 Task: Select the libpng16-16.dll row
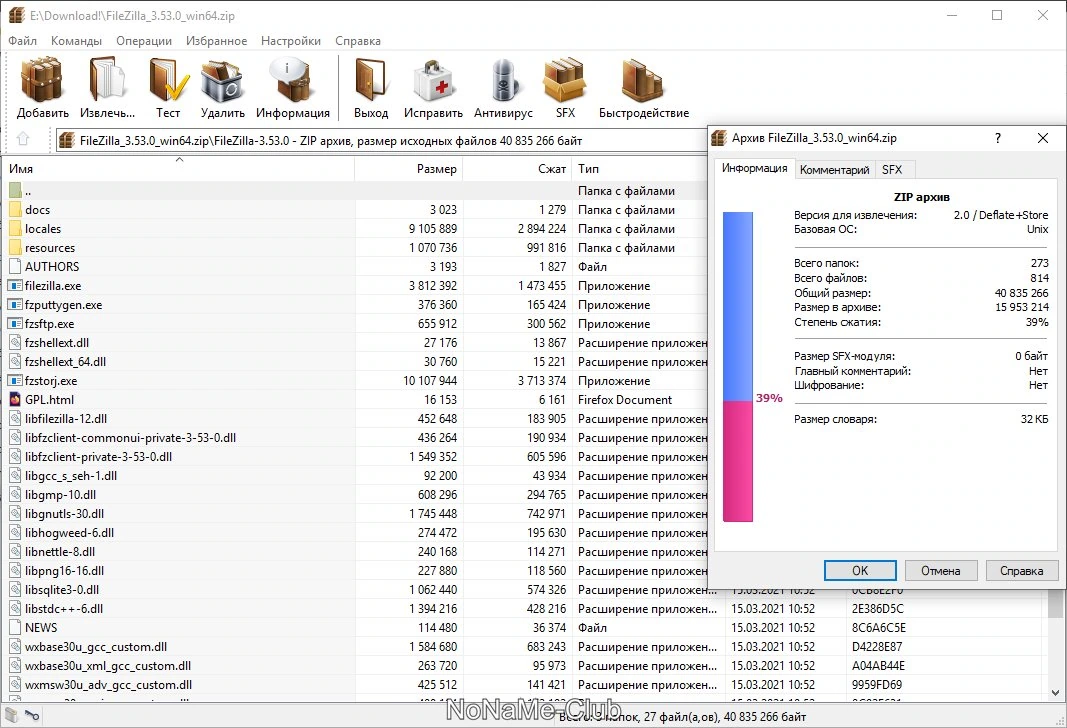pos(354,571)
